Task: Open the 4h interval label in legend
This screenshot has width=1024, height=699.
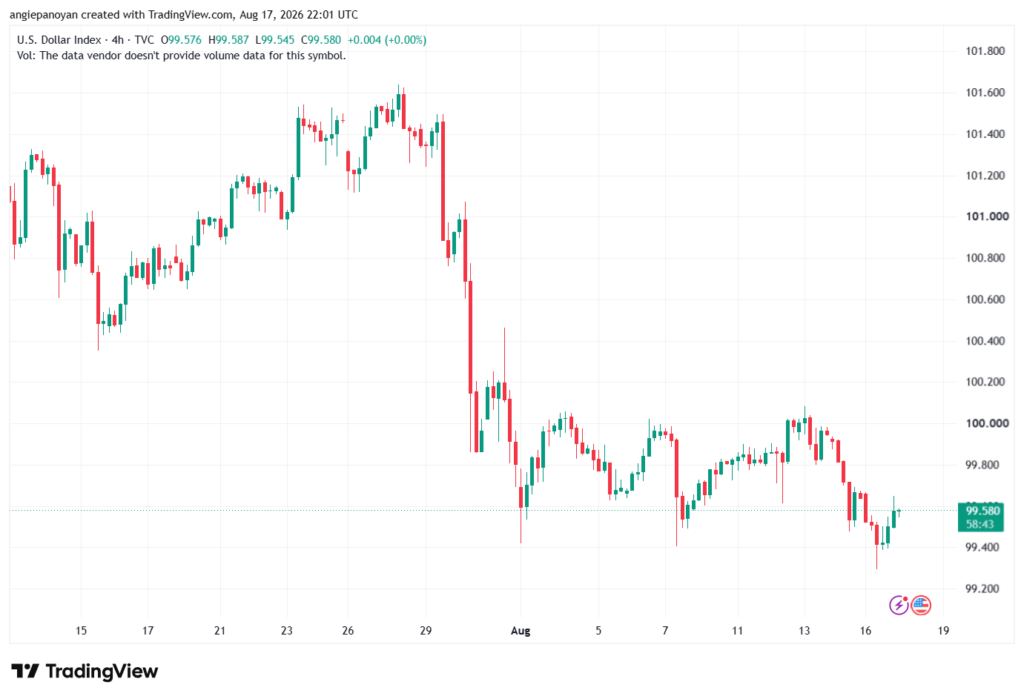Action: click(x=117, y=40)
